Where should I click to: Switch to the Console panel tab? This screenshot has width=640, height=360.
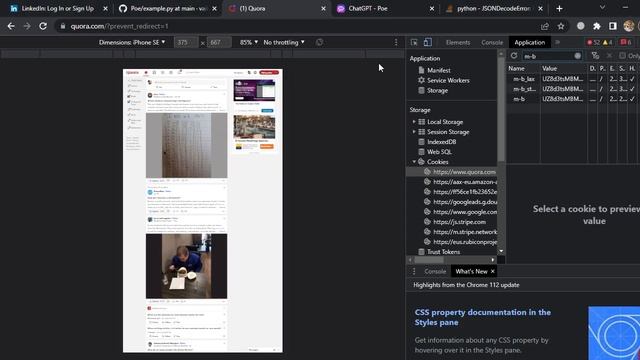tap(492, 42)
